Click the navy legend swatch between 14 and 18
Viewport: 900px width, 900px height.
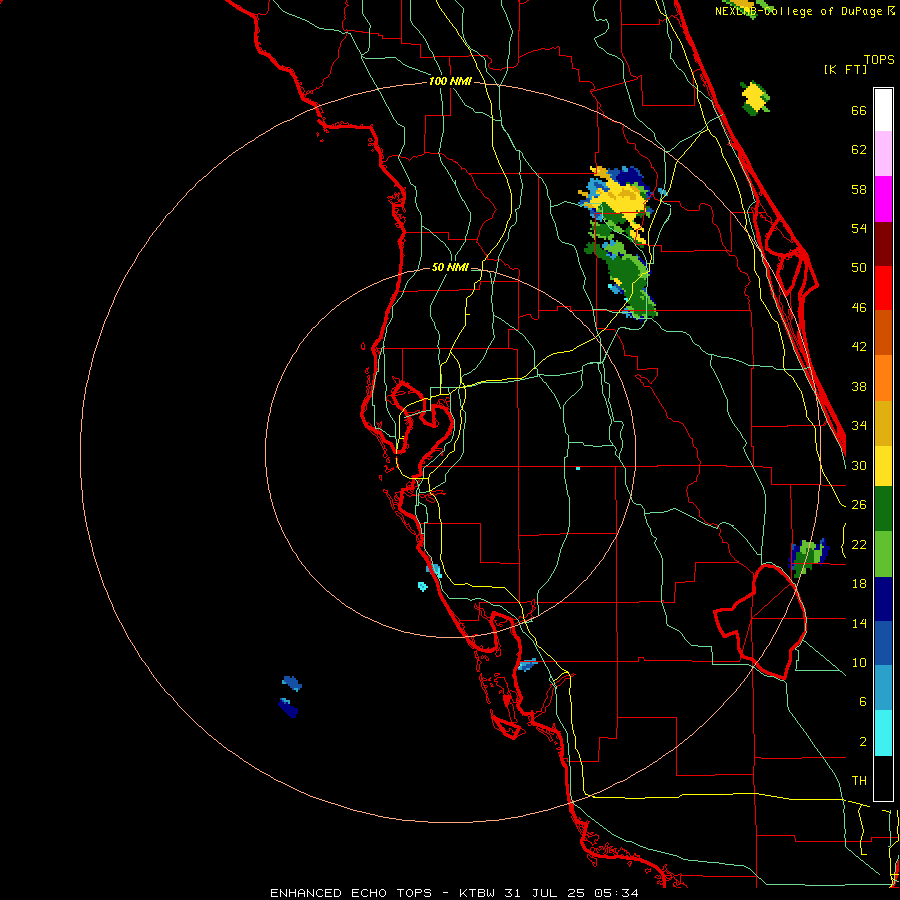coord(883,599)
